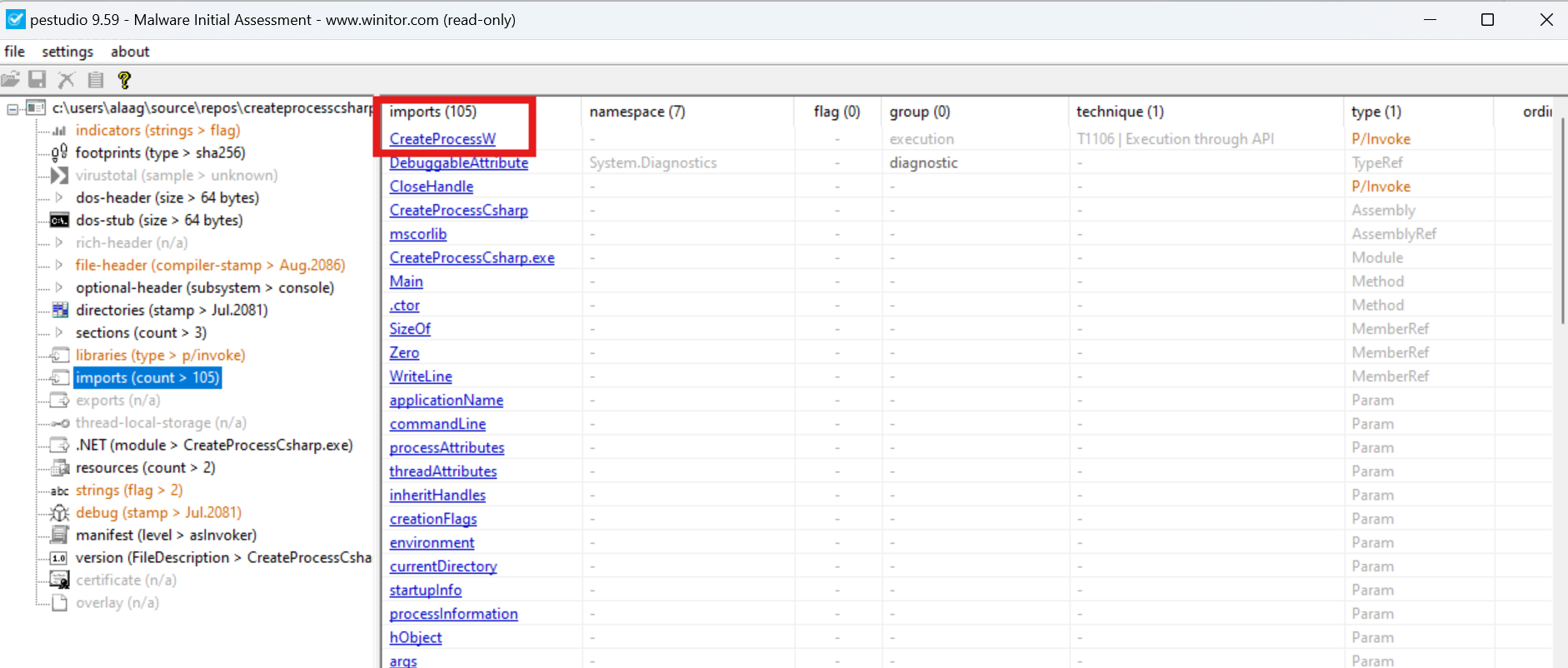The image size is (1568, 668).
Task: Collapse the root file tree node
Action: pyautogui.click(x=13, y=108)
